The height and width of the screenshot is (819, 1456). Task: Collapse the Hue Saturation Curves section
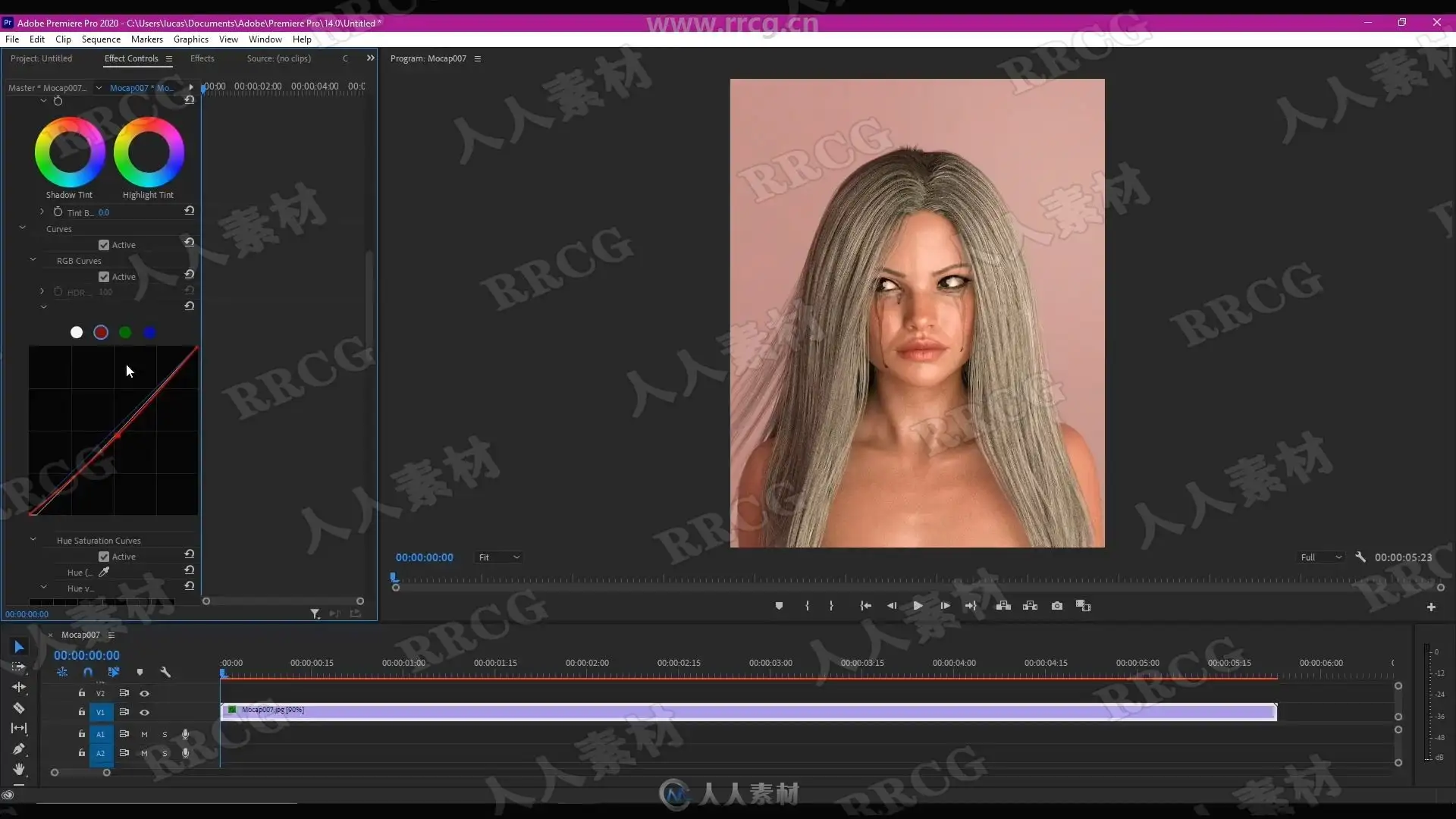pos(33,540)
